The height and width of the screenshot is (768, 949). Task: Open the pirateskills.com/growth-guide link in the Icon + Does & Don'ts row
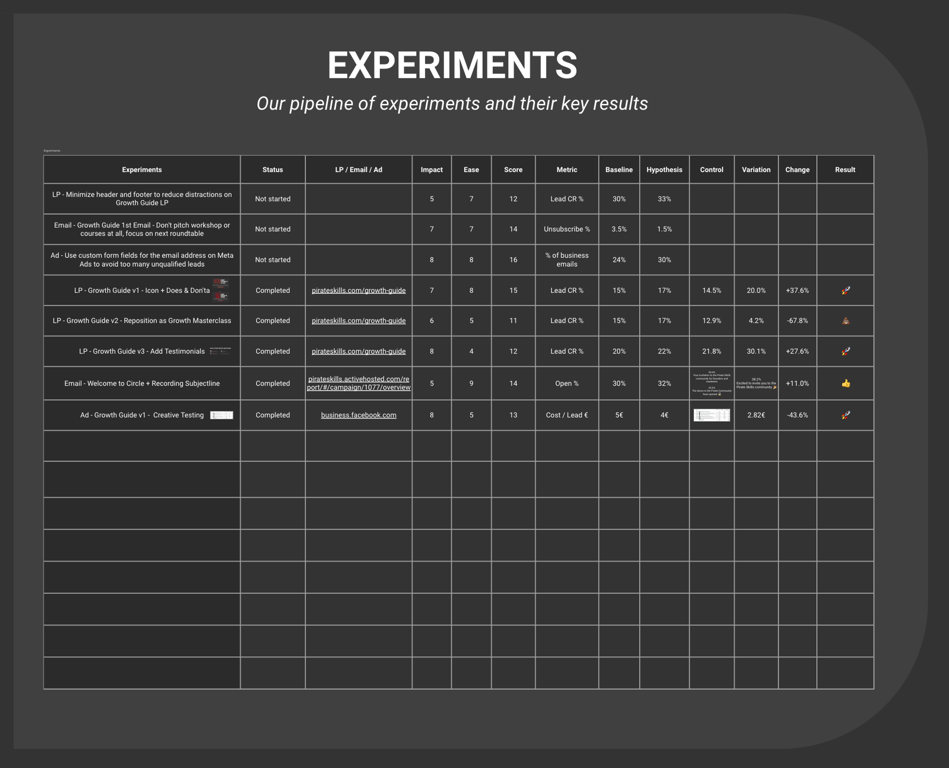coord(358,290)
